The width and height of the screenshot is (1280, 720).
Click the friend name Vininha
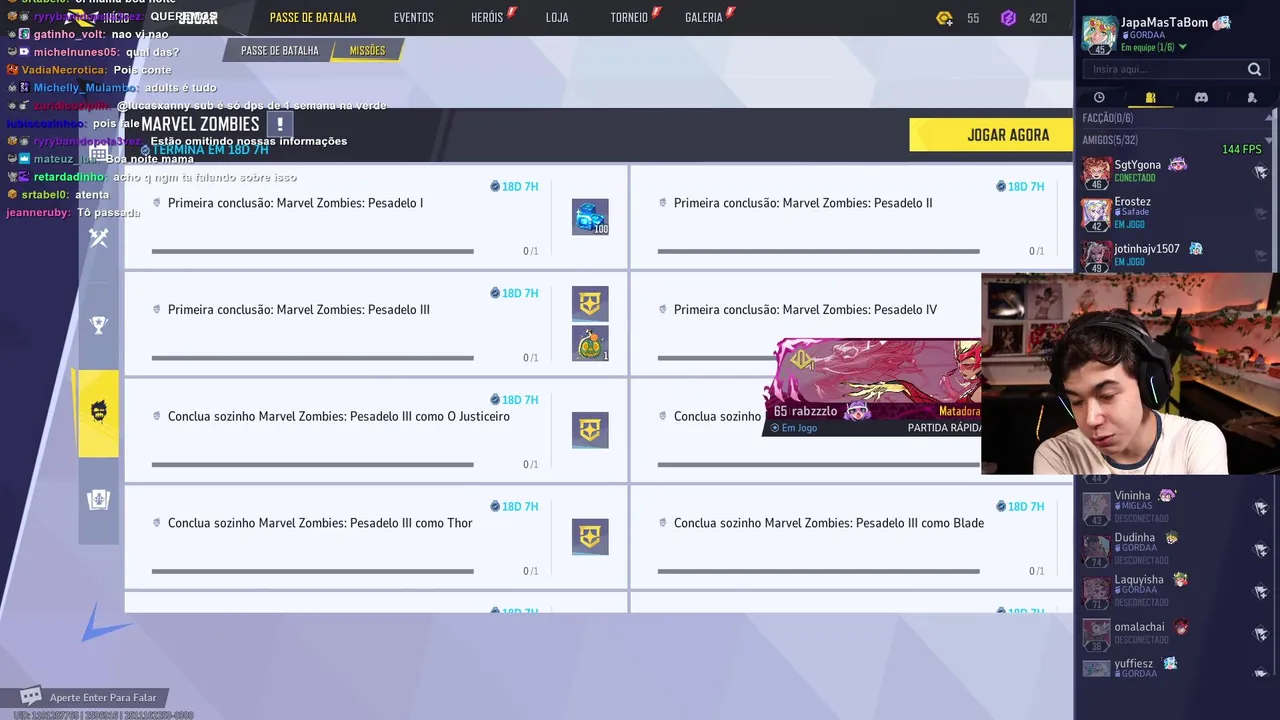click(x=1132, y=496)
